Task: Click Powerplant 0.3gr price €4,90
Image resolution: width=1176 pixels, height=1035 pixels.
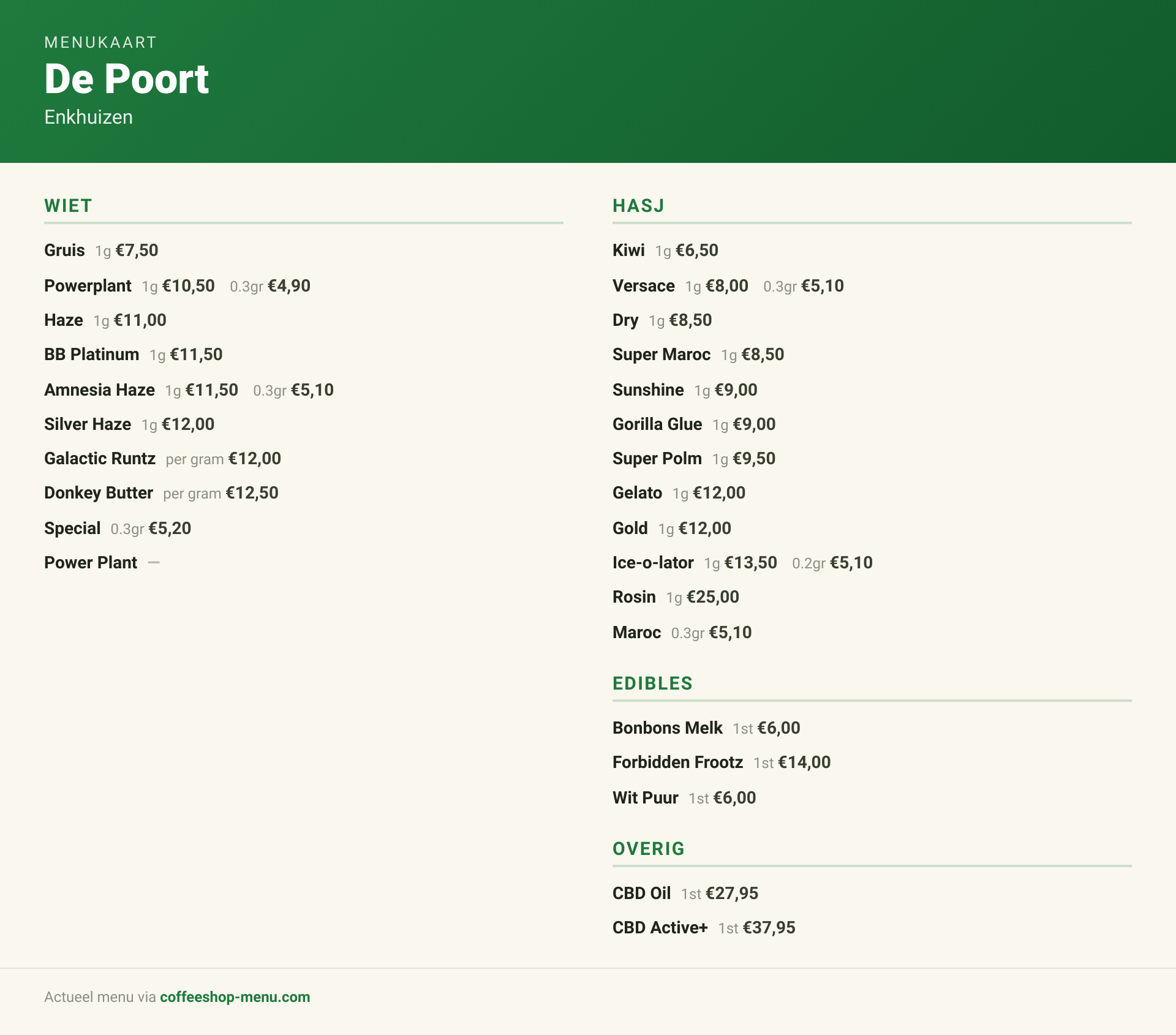Action: click(289, 286)
